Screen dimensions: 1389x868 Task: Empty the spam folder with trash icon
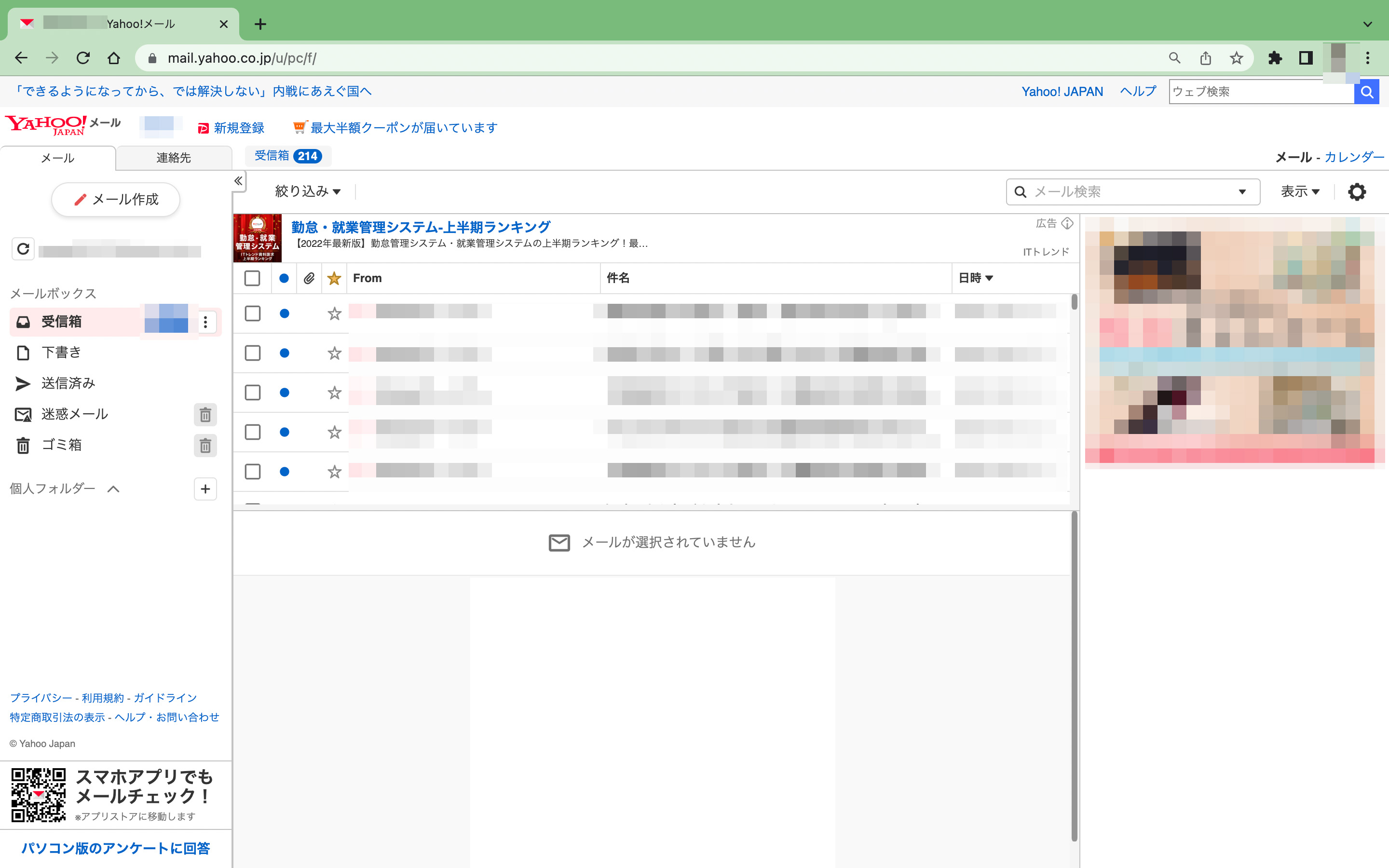pos(205,415)
